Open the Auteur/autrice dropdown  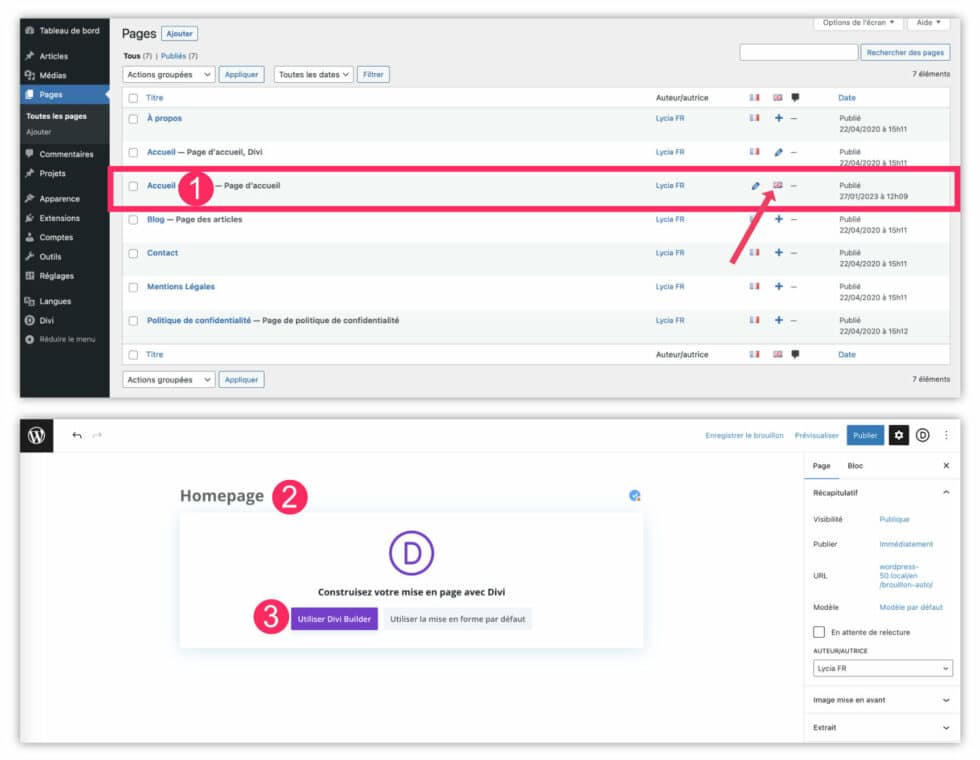pos(882,667)
